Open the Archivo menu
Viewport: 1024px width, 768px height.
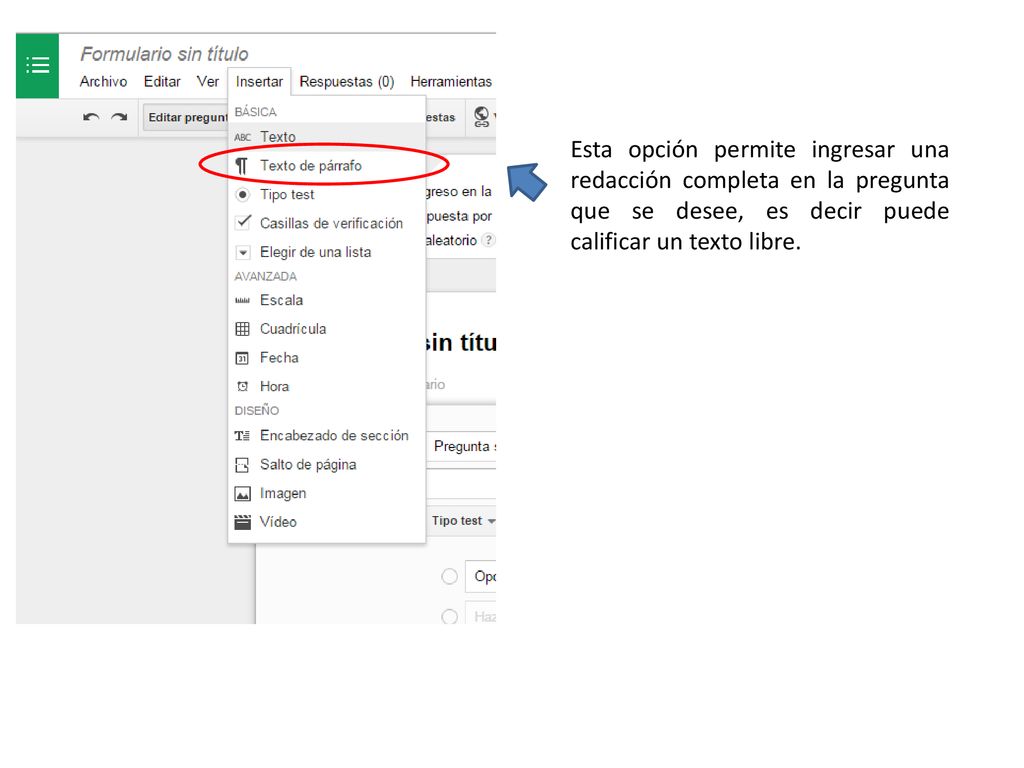(x=103, y=82)
